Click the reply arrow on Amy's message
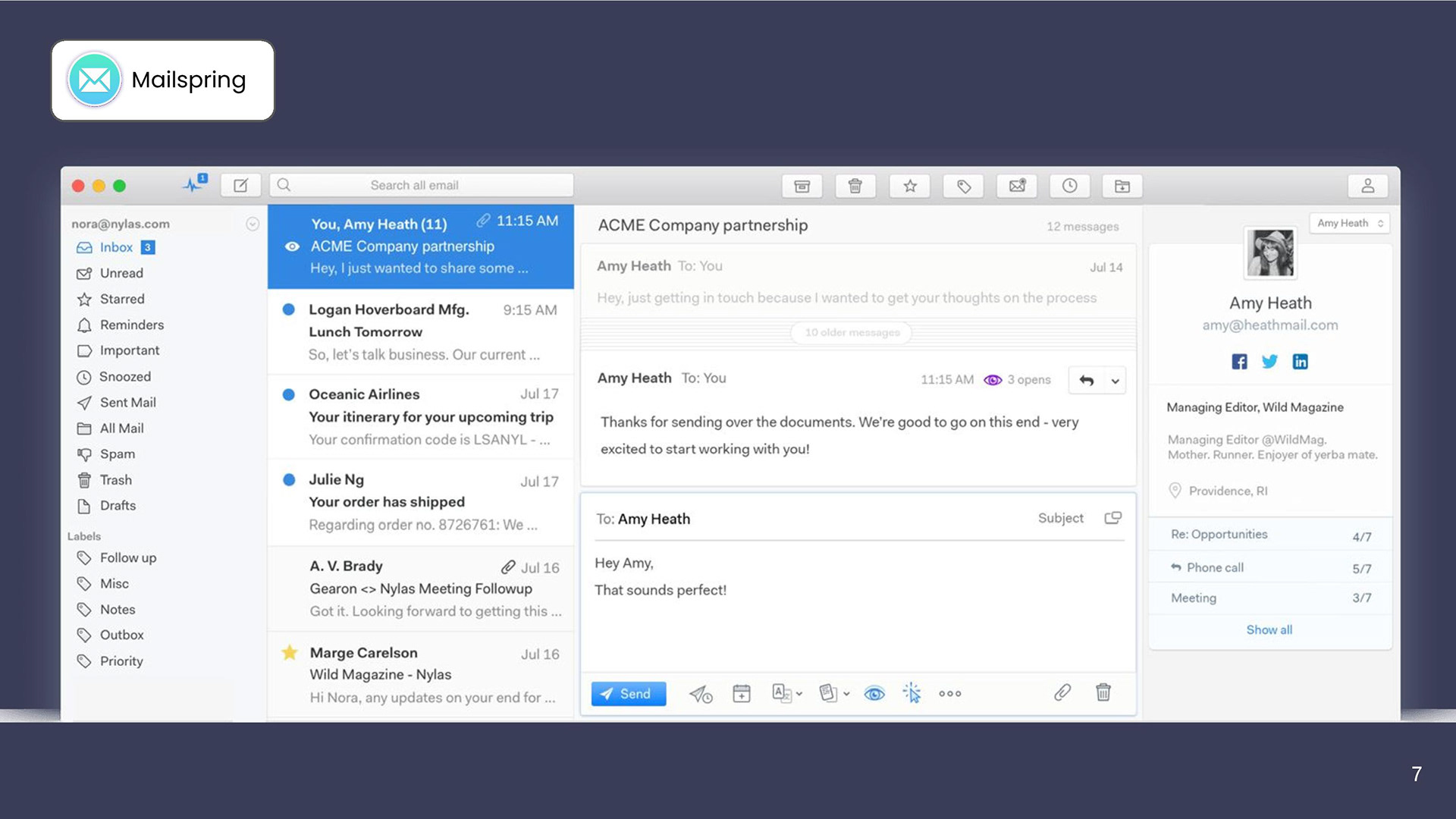 click(x=1086, y=380)
